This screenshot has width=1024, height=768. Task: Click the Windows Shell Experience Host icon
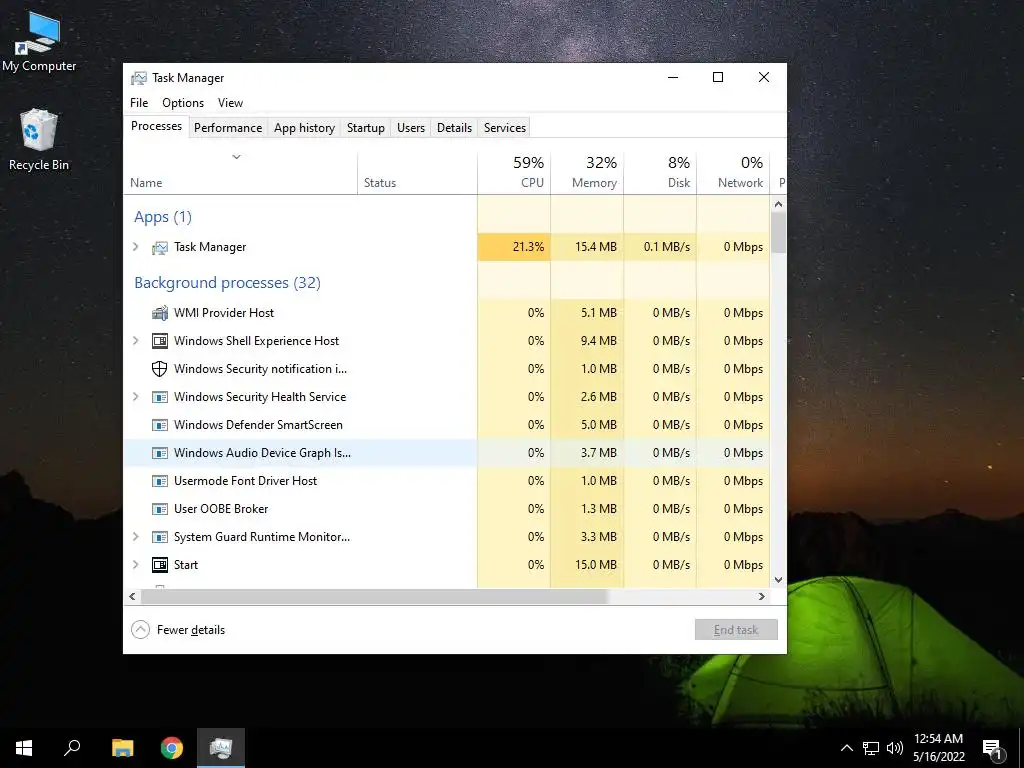click(159, 341)
